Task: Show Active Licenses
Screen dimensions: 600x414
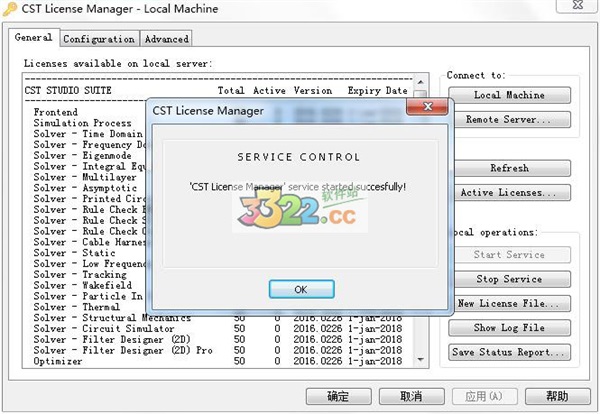Action: [509, 192]
